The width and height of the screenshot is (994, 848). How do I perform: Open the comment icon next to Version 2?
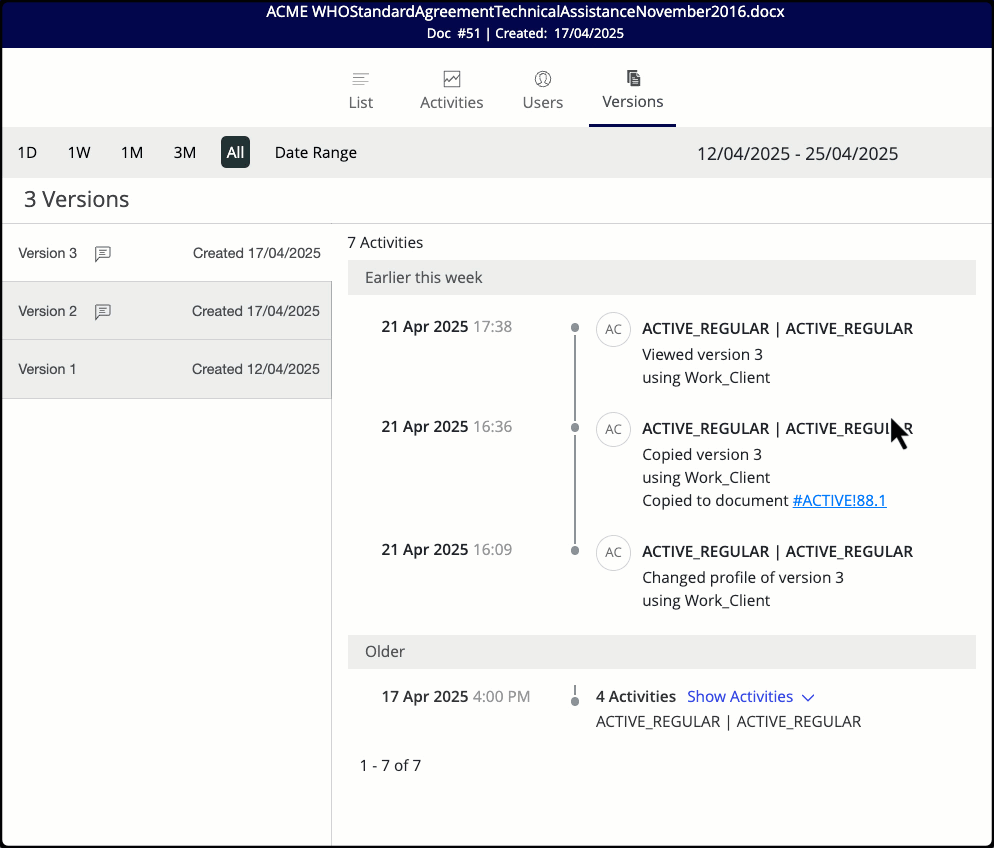click(x=102, y=311)
